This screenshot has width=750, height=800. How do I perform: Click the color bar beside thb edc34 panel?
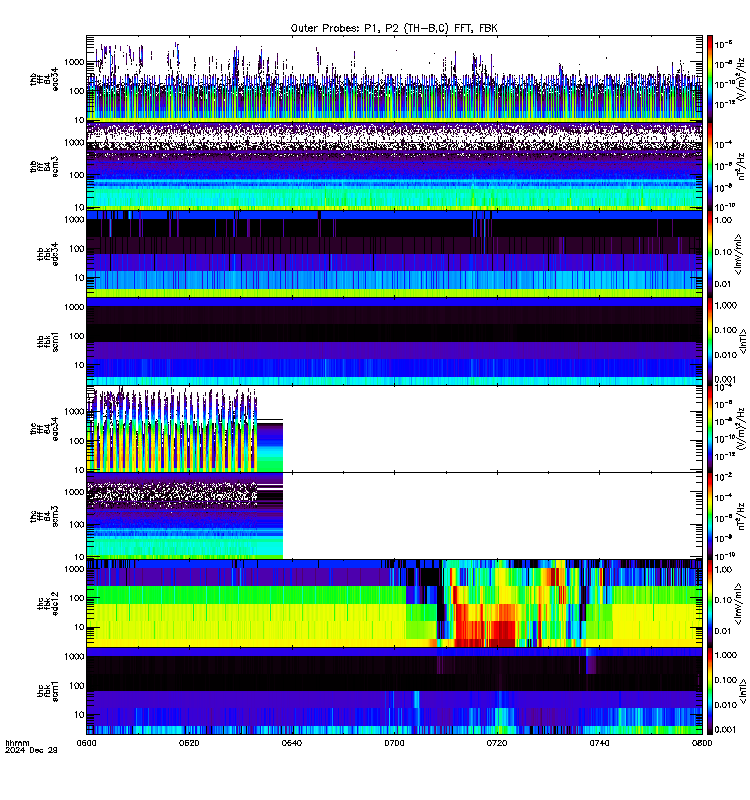pos(710,254)
